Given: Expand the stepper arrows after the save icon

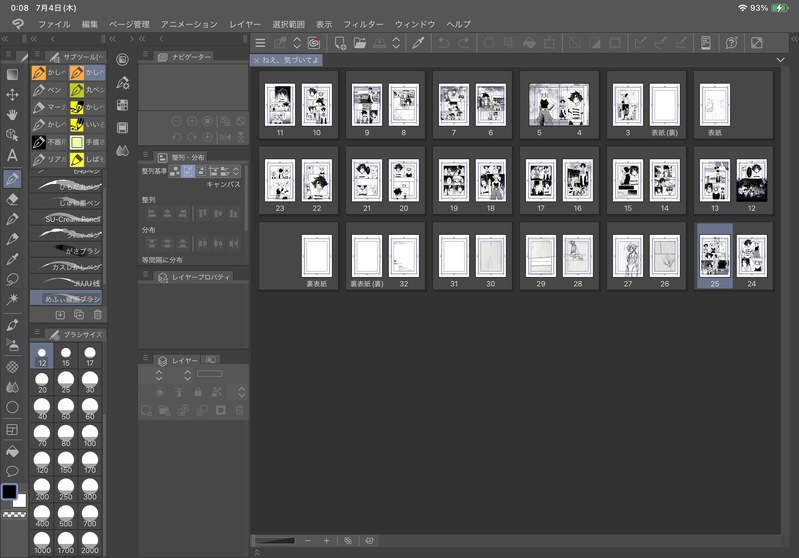Looking at the screenshot, I should (x=396, y=43).
